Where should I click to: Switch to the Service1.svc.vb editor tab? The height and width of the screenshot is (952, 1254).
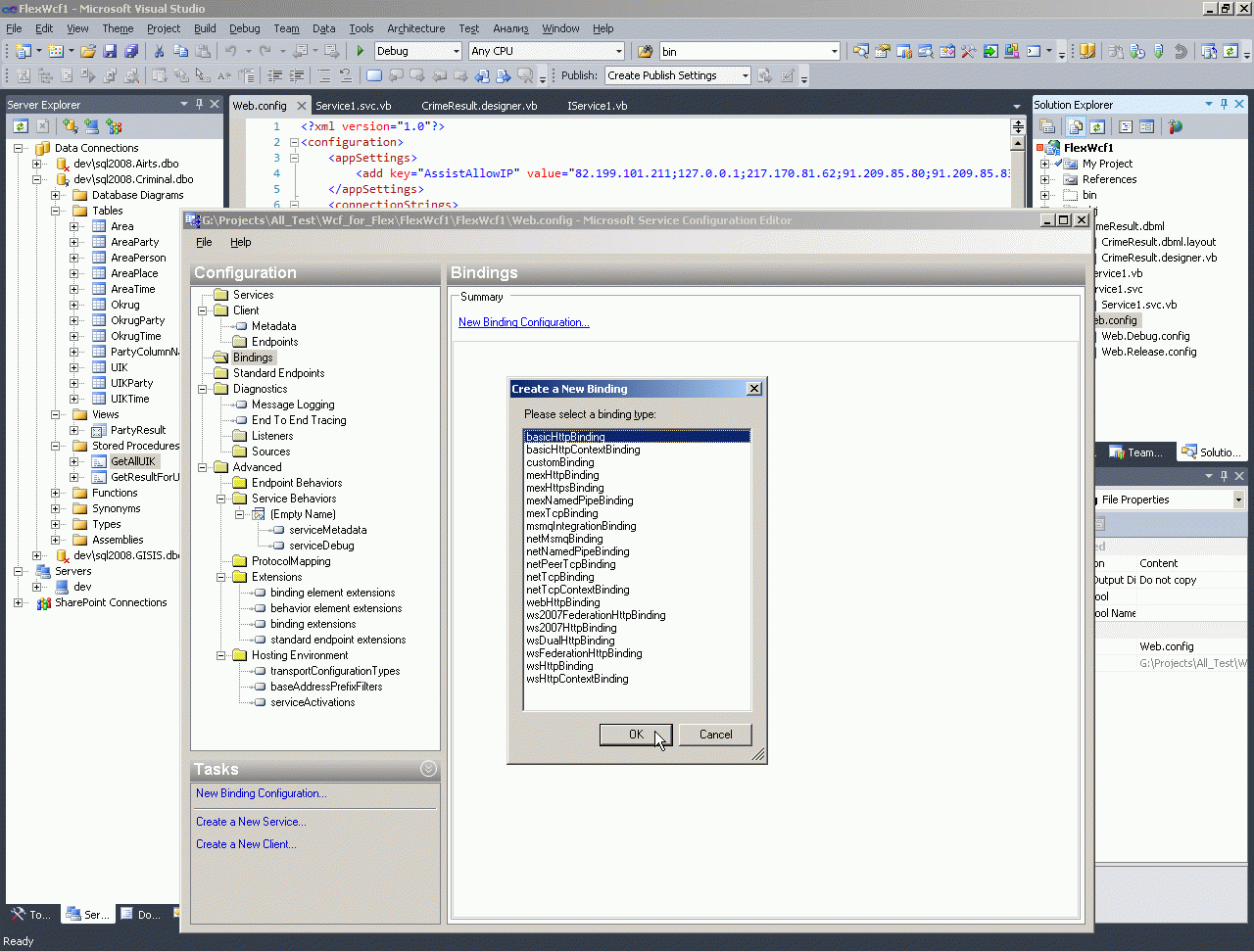[x=354, y=105]
